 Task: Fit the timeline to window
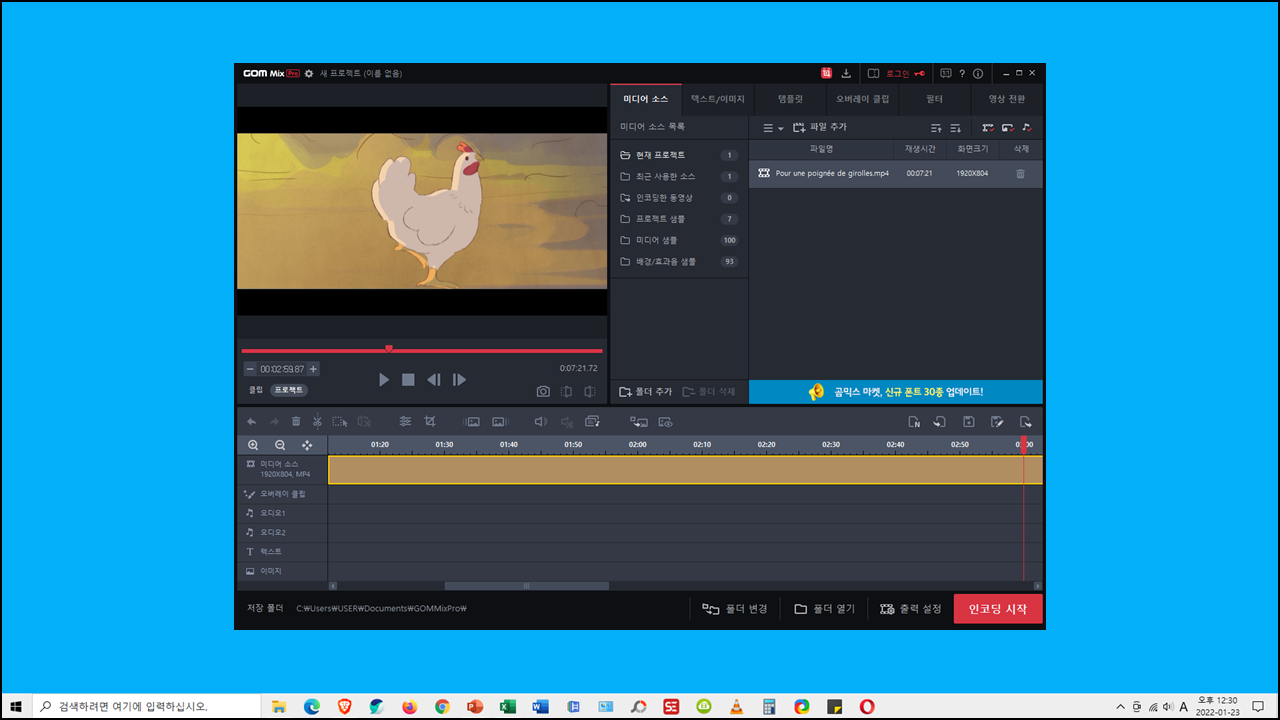pos(307,445)
